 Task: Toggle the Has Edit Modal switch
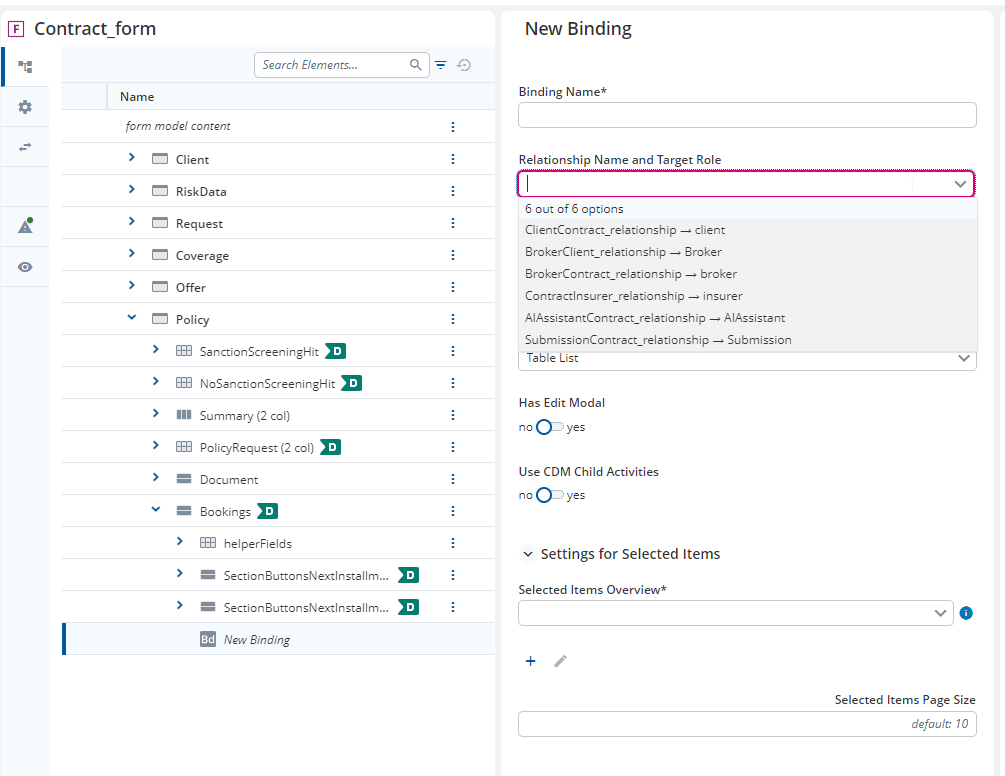coord(550,427)
